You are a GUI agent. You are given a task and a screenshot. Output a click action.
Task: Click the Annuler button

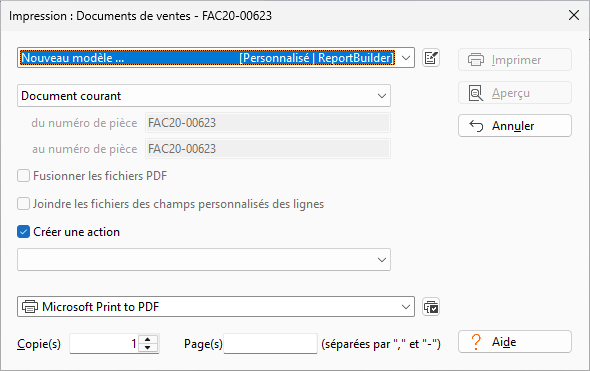click(x=515, y=126)
